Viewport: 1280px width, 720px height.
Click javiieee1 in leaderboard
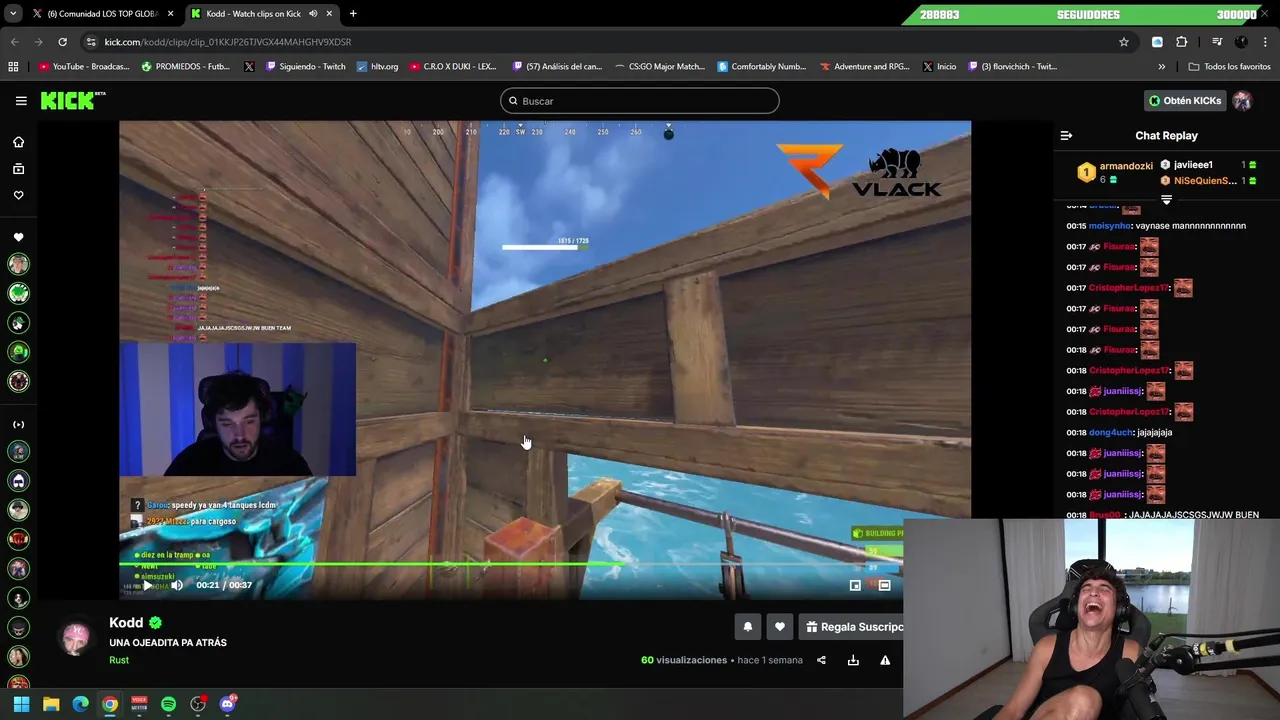tap(1193, 165)
